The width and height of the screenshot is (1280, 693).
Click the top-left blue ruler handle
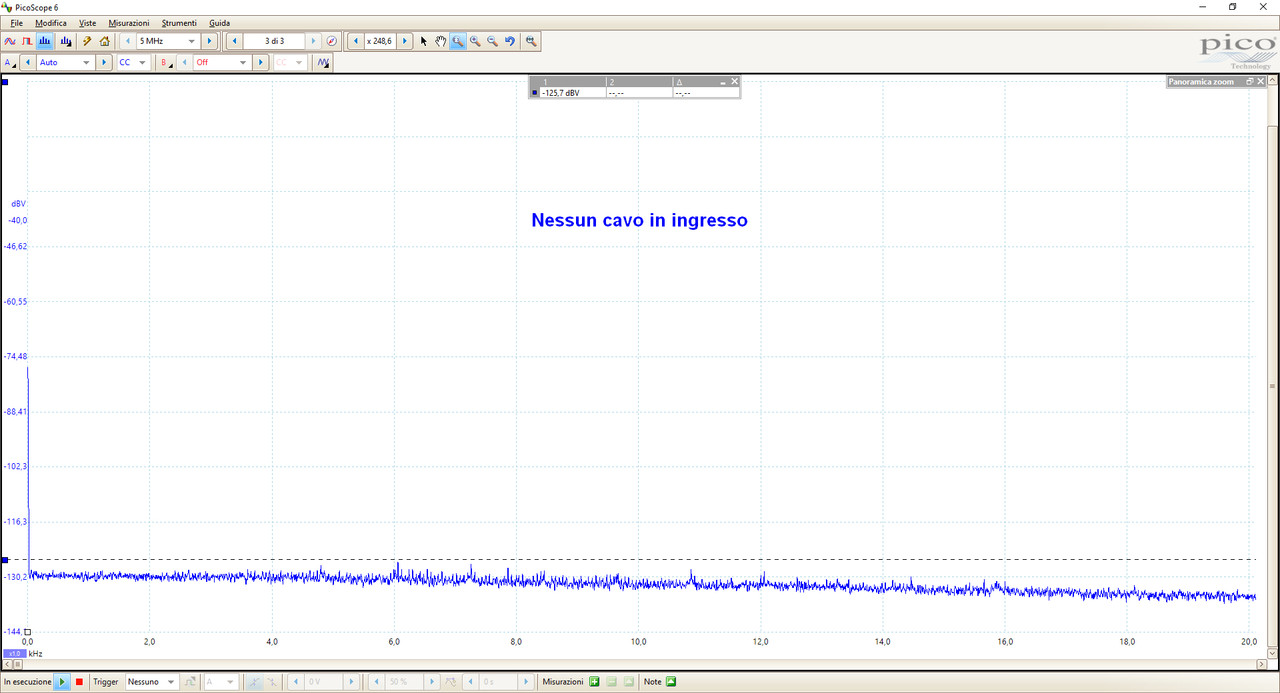click(x=5, y=81)
